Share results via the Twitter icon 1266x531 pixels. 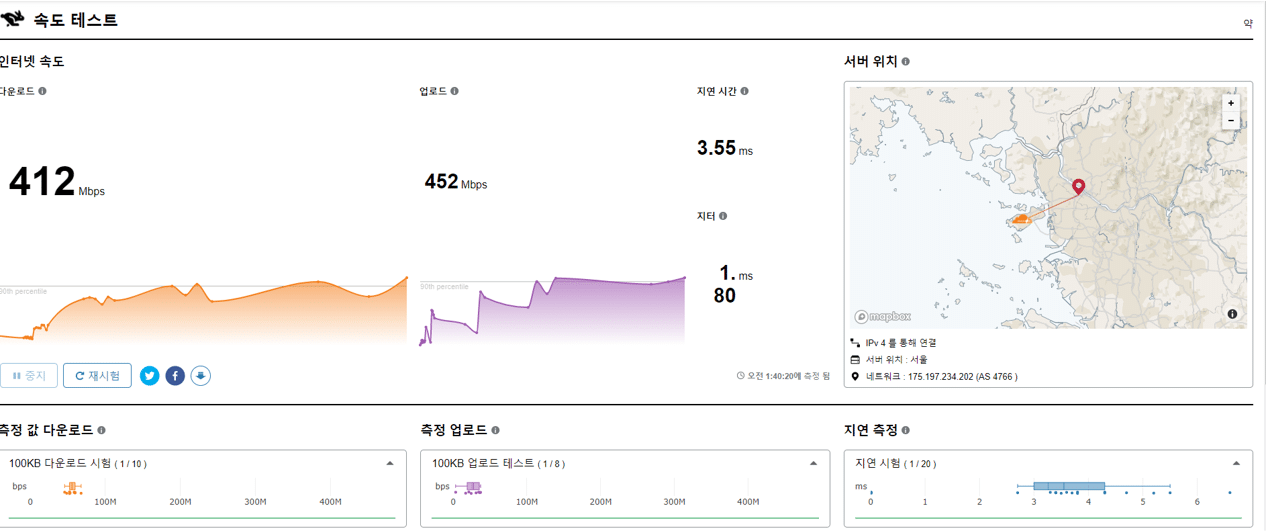point(150,376)
